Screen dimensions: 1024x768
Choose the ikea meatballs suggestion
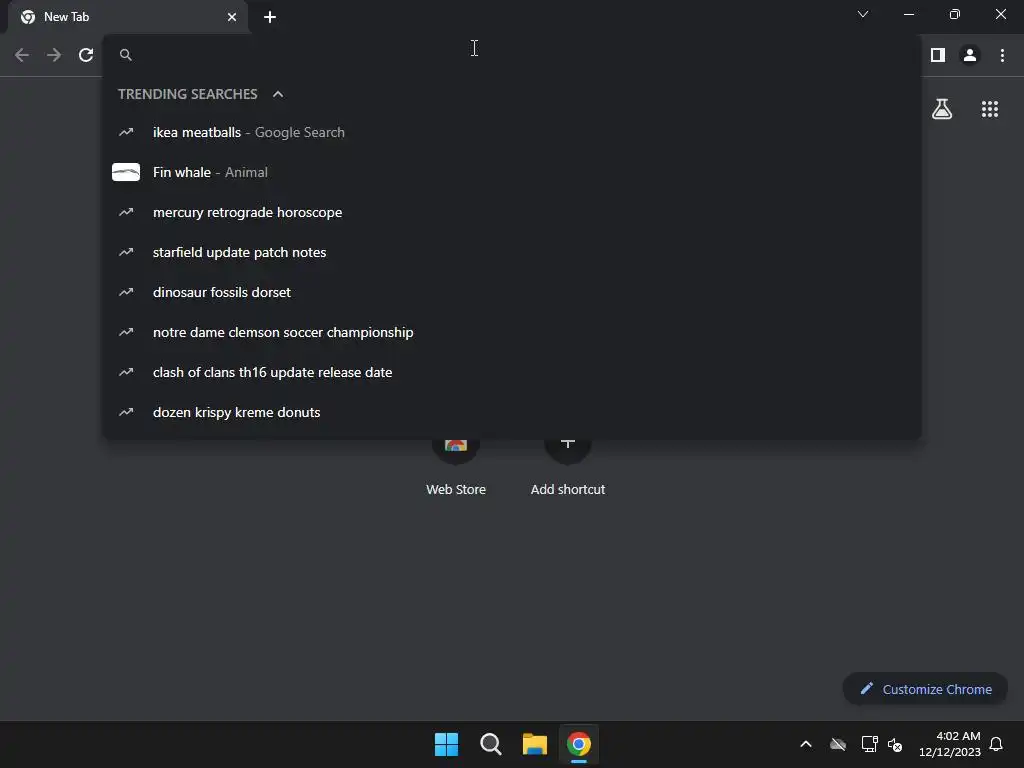(512, 133)
